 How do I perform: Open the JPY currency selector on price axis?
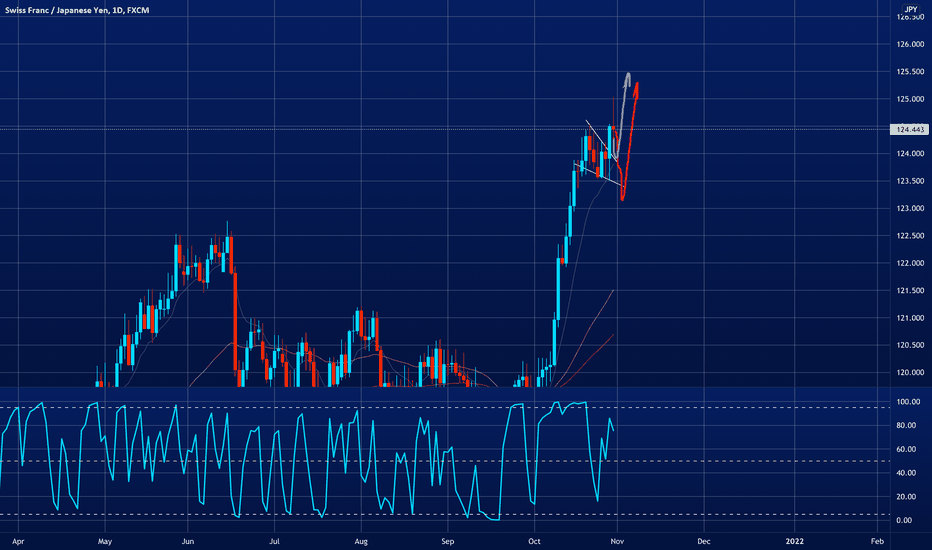(911, 9)
